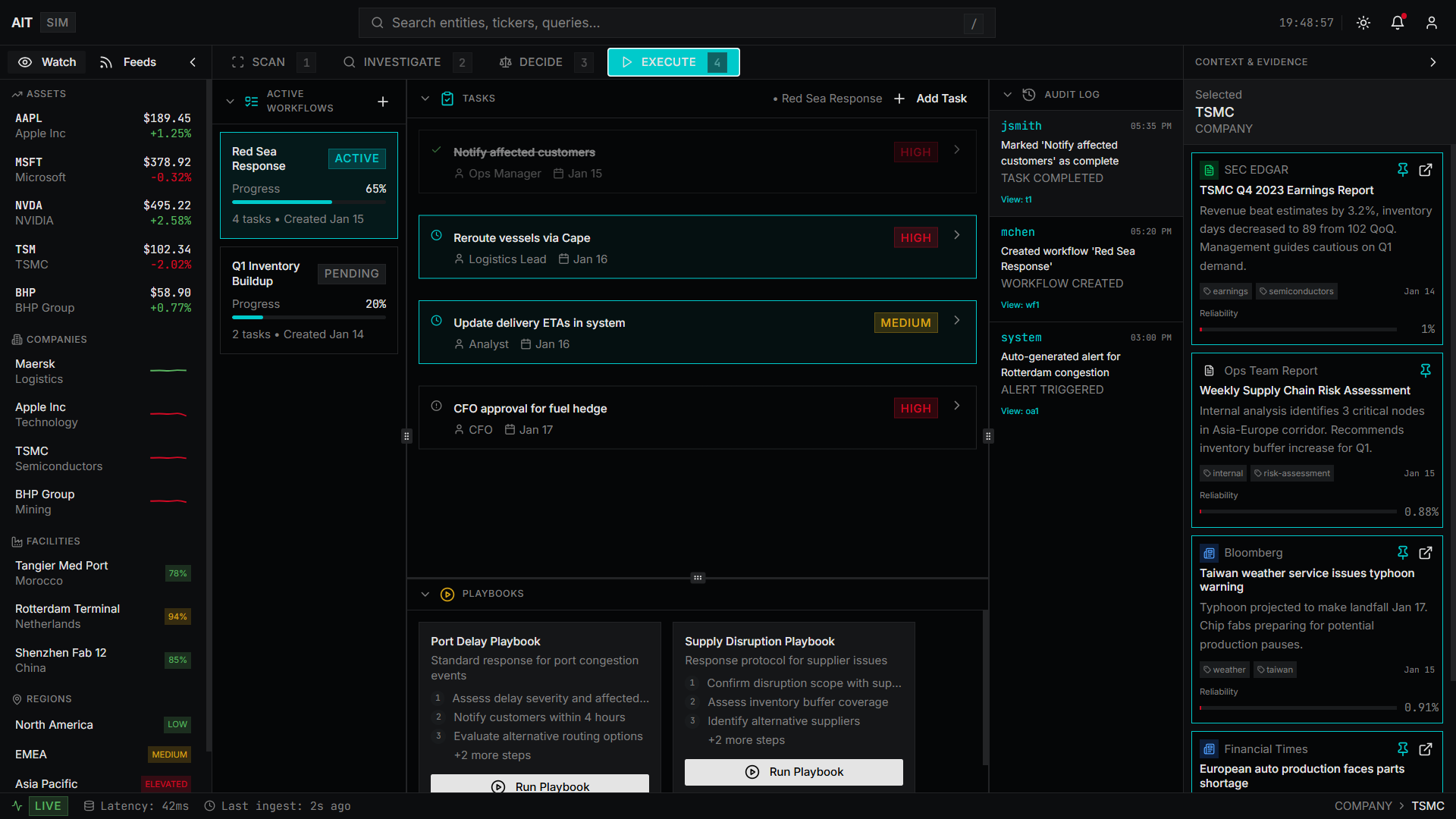Expand the Reroute vessels via Cape task

[957, 236]
